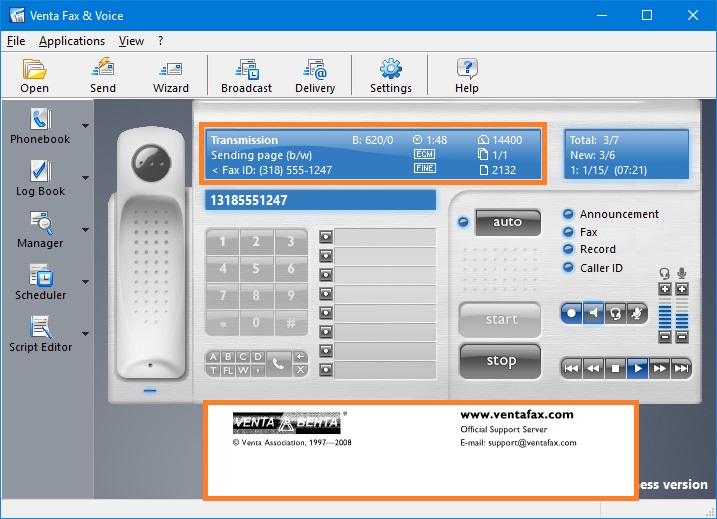This screenshot has height=519, width=717.
Task: Increase microphone level with plus button
Action: 682,289
